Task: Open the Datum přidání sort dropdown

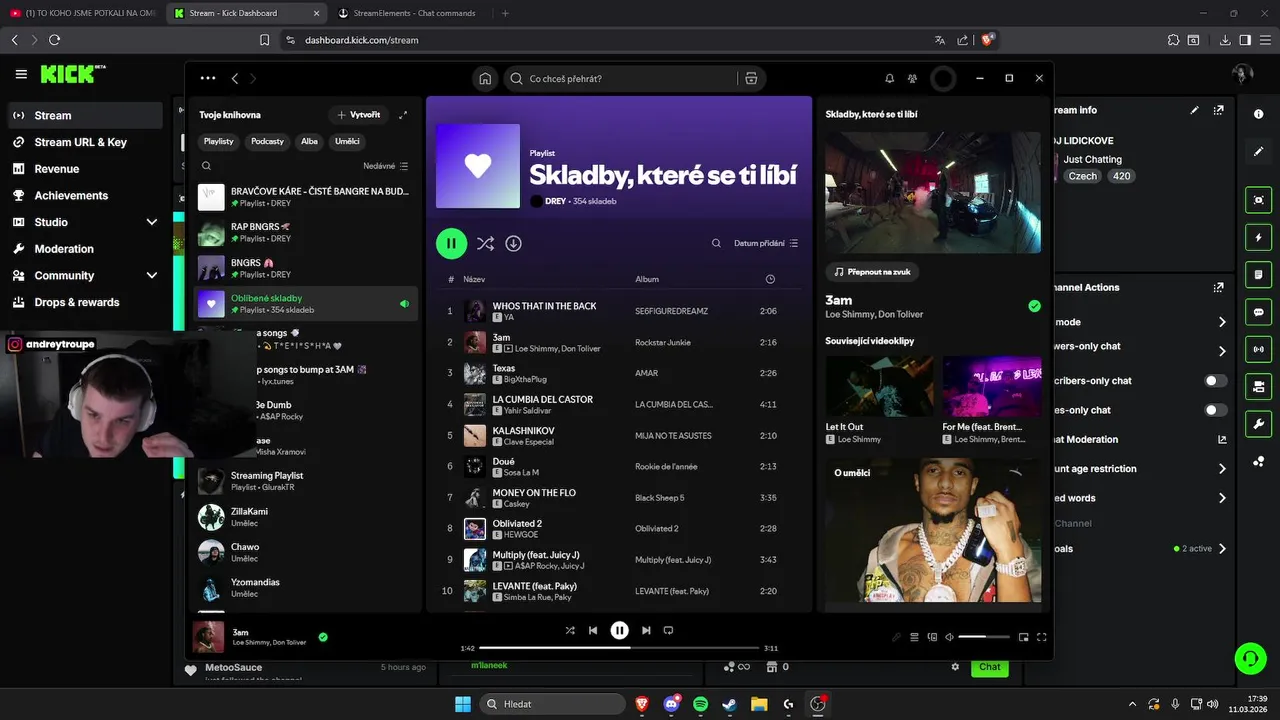Action: click(x=766, y=243)
